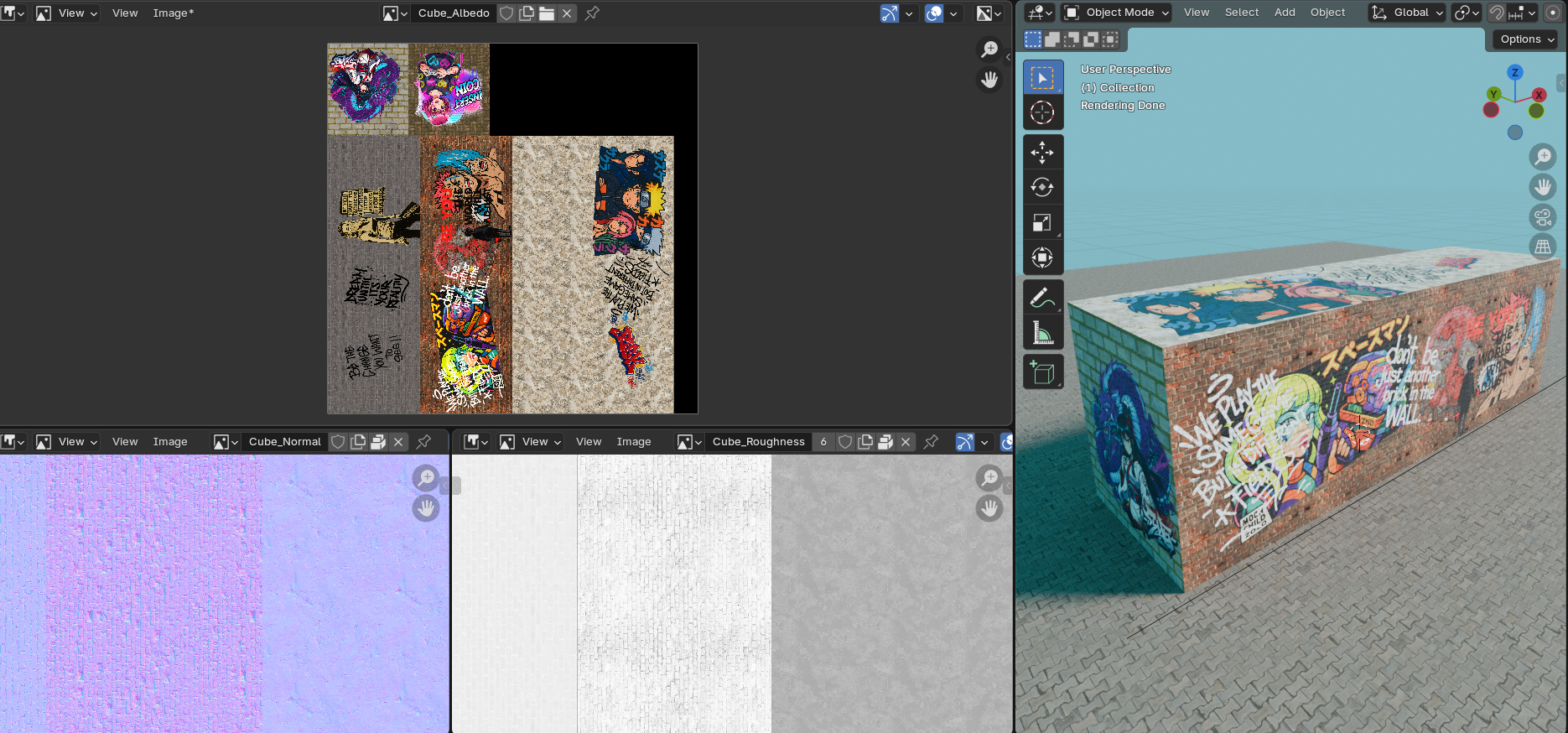Unlink the Cube_Normal image with X
The image size is (1568, 733).
[398, 442]
